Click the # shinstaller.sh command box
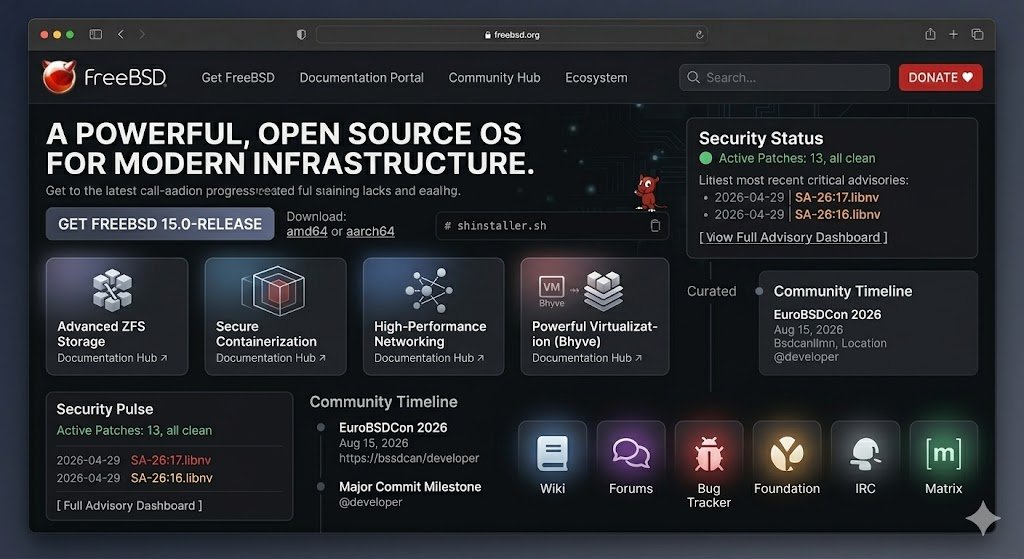 click(552, 226)
